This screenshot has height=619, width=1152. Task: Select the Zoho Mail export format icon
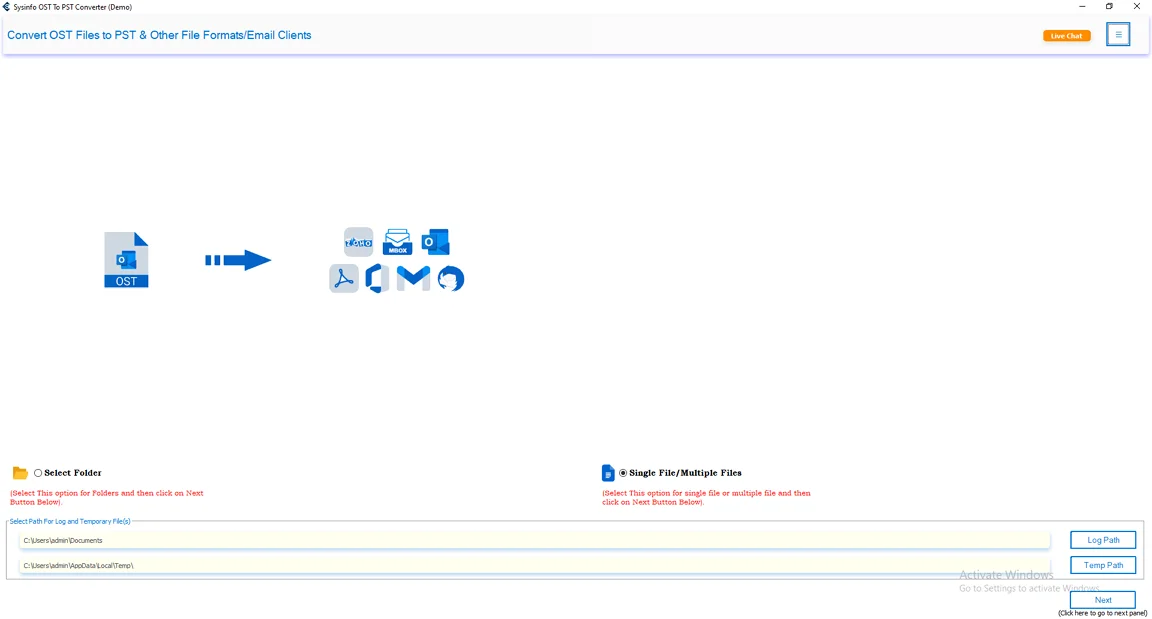[x=357, y=241]
